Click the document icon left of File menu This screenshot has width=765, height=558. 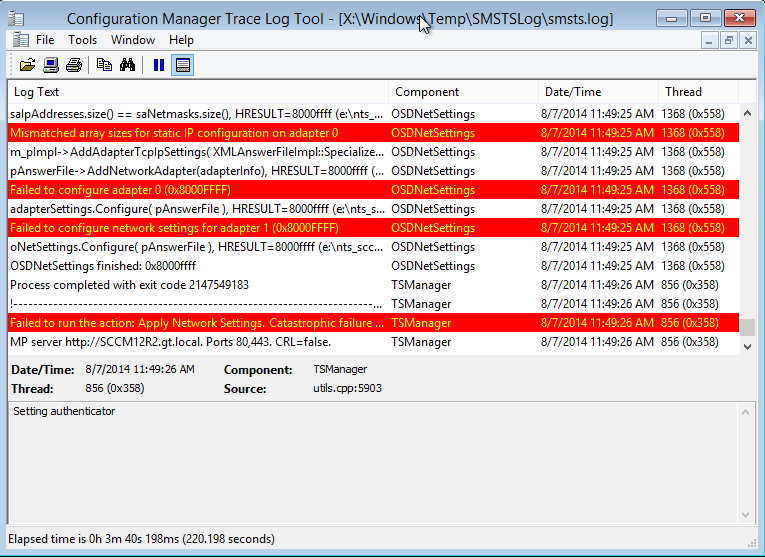[20, 40]
